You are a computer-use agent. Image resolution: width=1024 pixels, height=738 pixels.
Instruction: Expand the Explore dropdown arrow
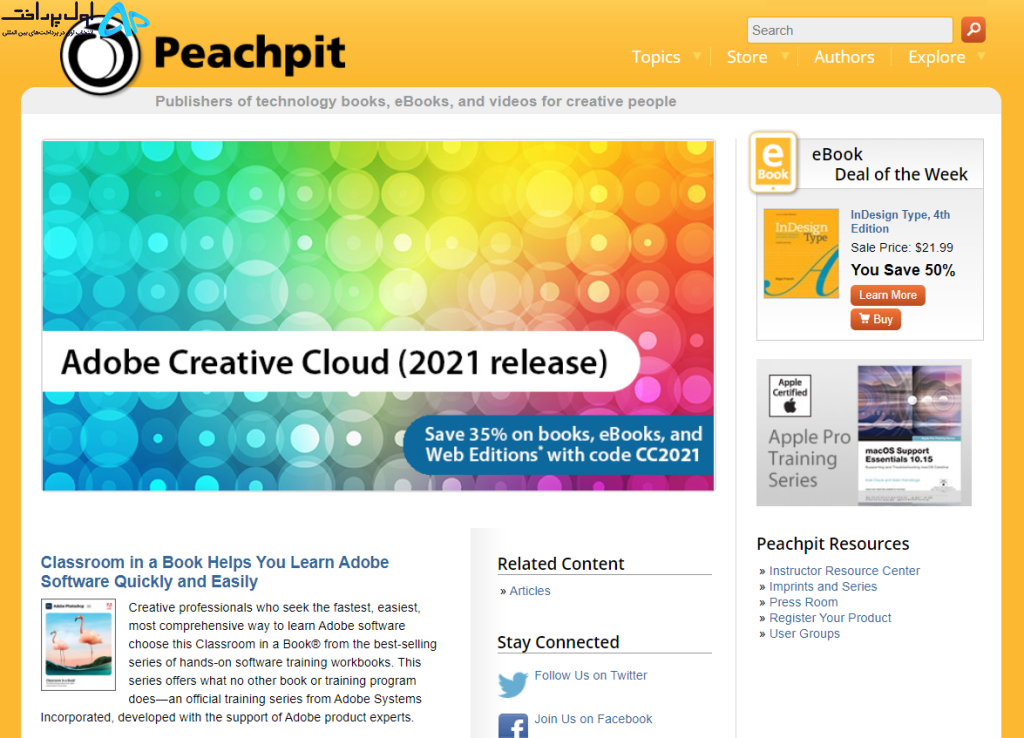click(x=981, y=56)
